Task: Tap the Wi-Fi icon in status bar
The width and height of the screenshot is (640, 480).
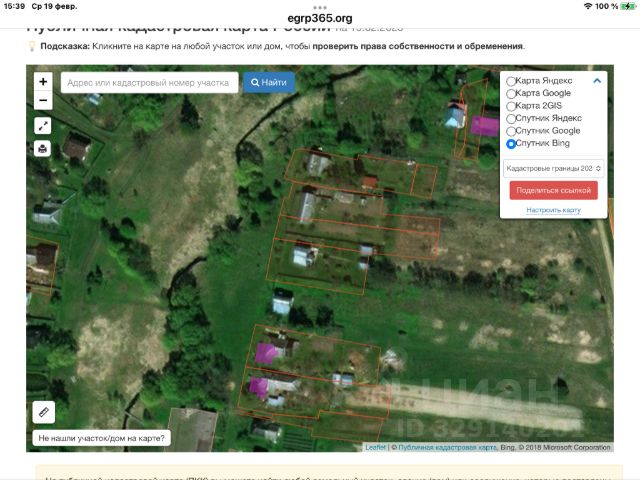Action: point(588,6)
